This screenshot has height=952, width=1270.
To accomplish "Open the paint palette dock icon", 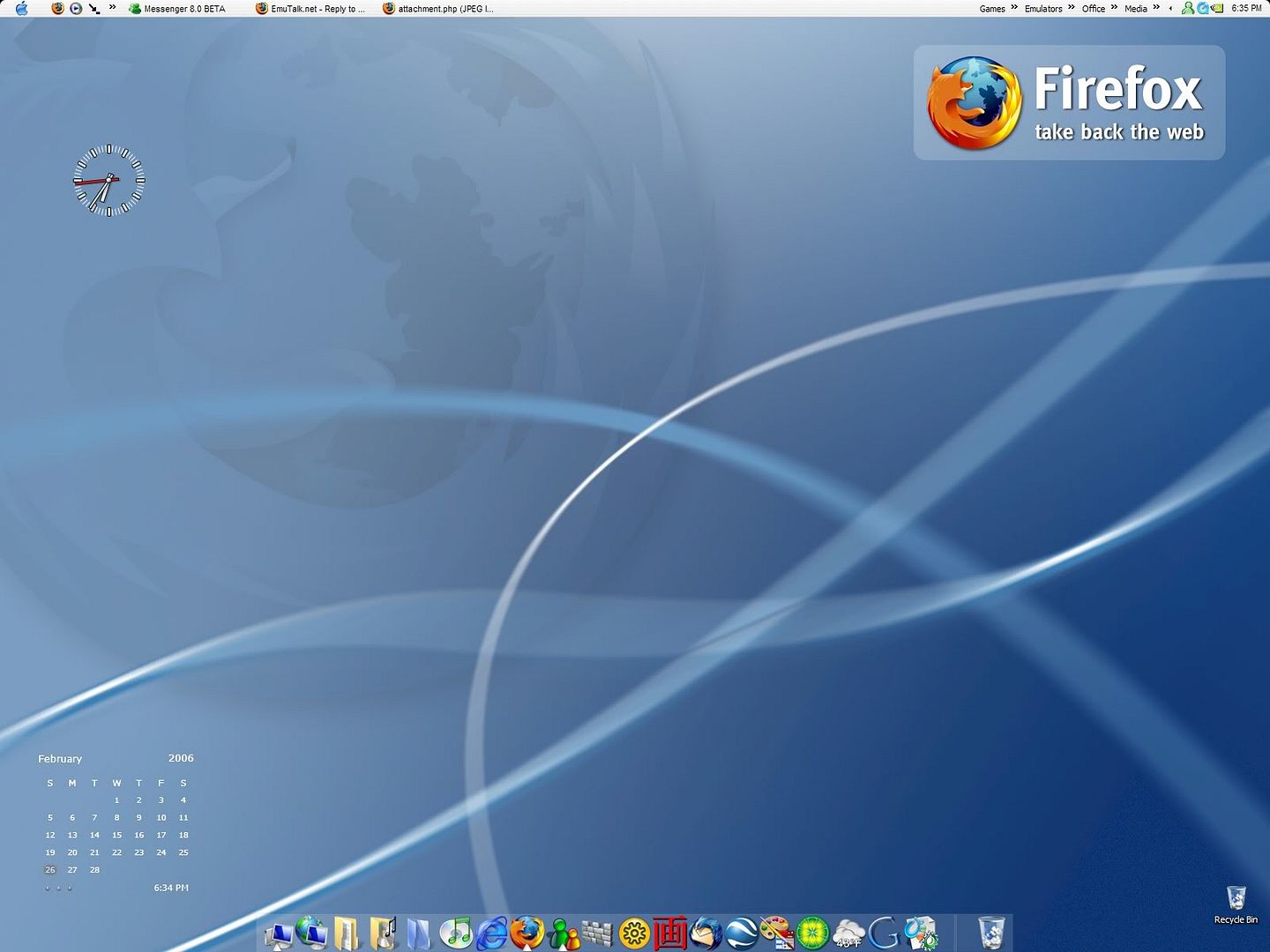I will [x=777, y=933].
